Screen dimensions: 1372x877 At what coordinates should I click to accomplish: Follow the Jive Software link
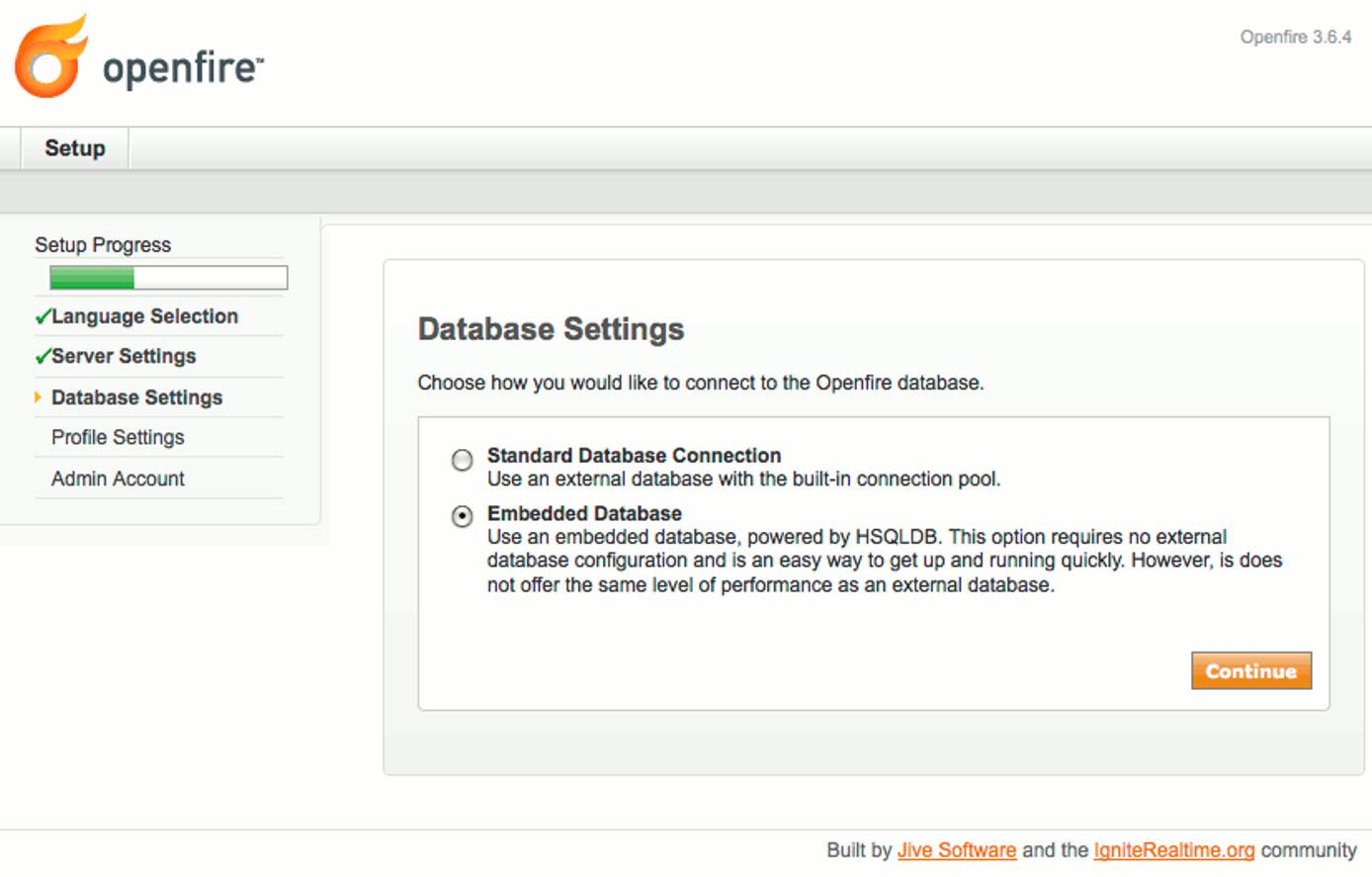(x=956, y=849)
